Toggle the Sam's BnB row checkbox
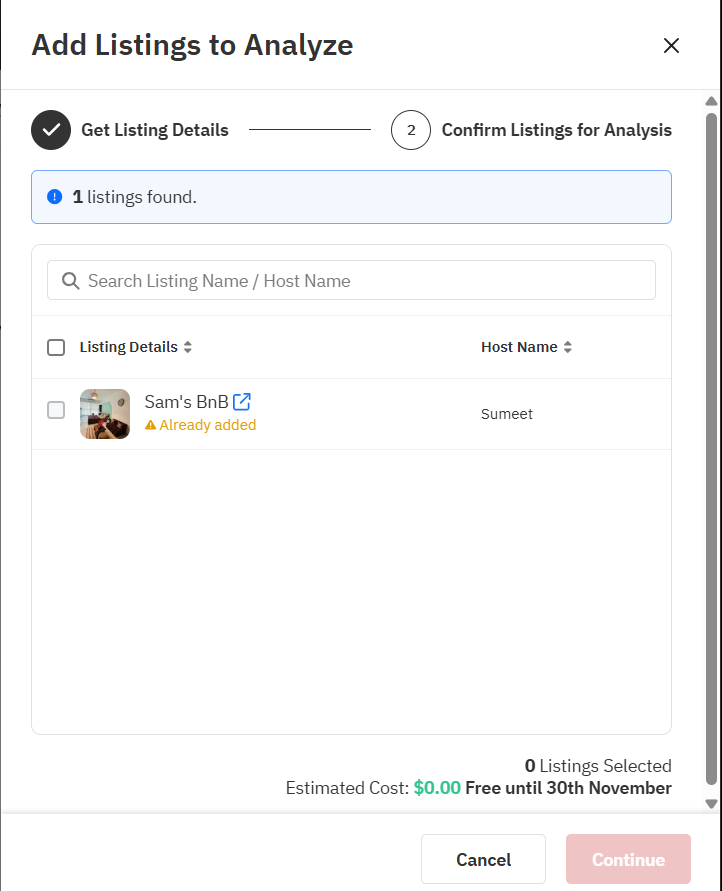722x891 pixels. coord(56,410)
